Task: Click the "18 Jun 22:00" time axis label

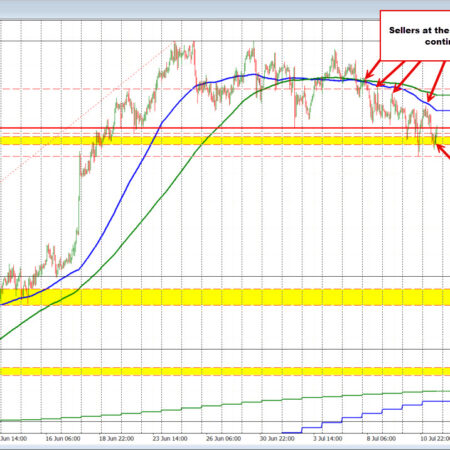Action: click(116, 438)
